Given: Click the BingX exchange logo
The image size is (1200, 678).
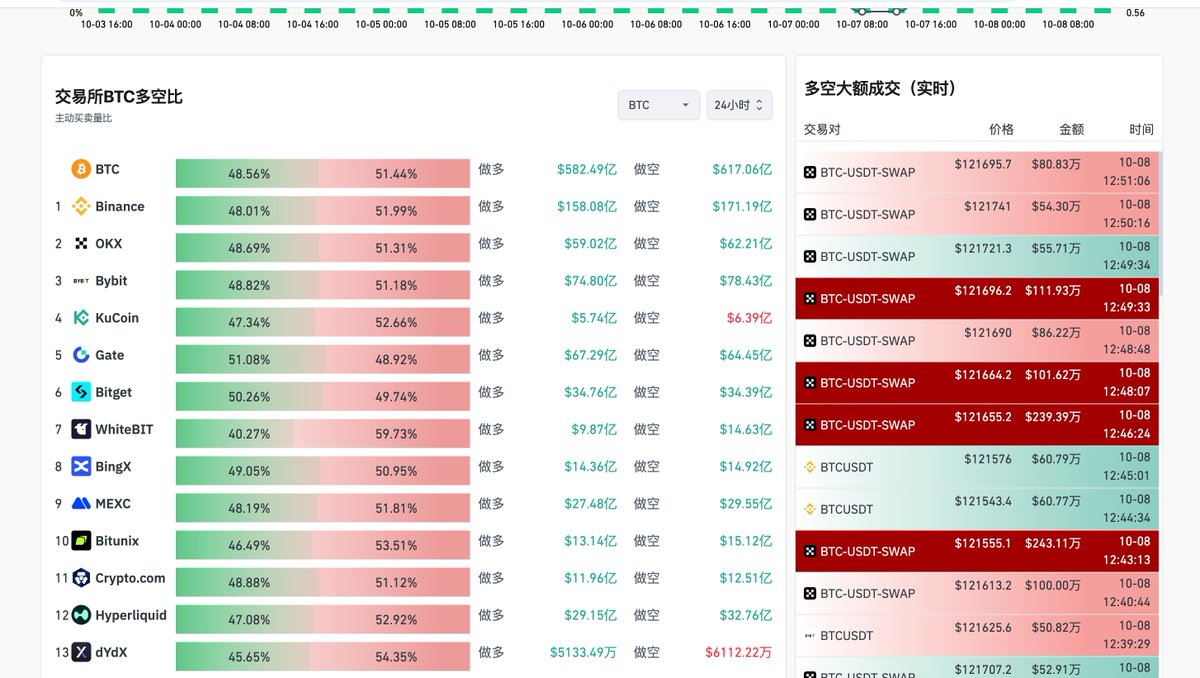Looking at the screenshot, I should coord(81,467).
